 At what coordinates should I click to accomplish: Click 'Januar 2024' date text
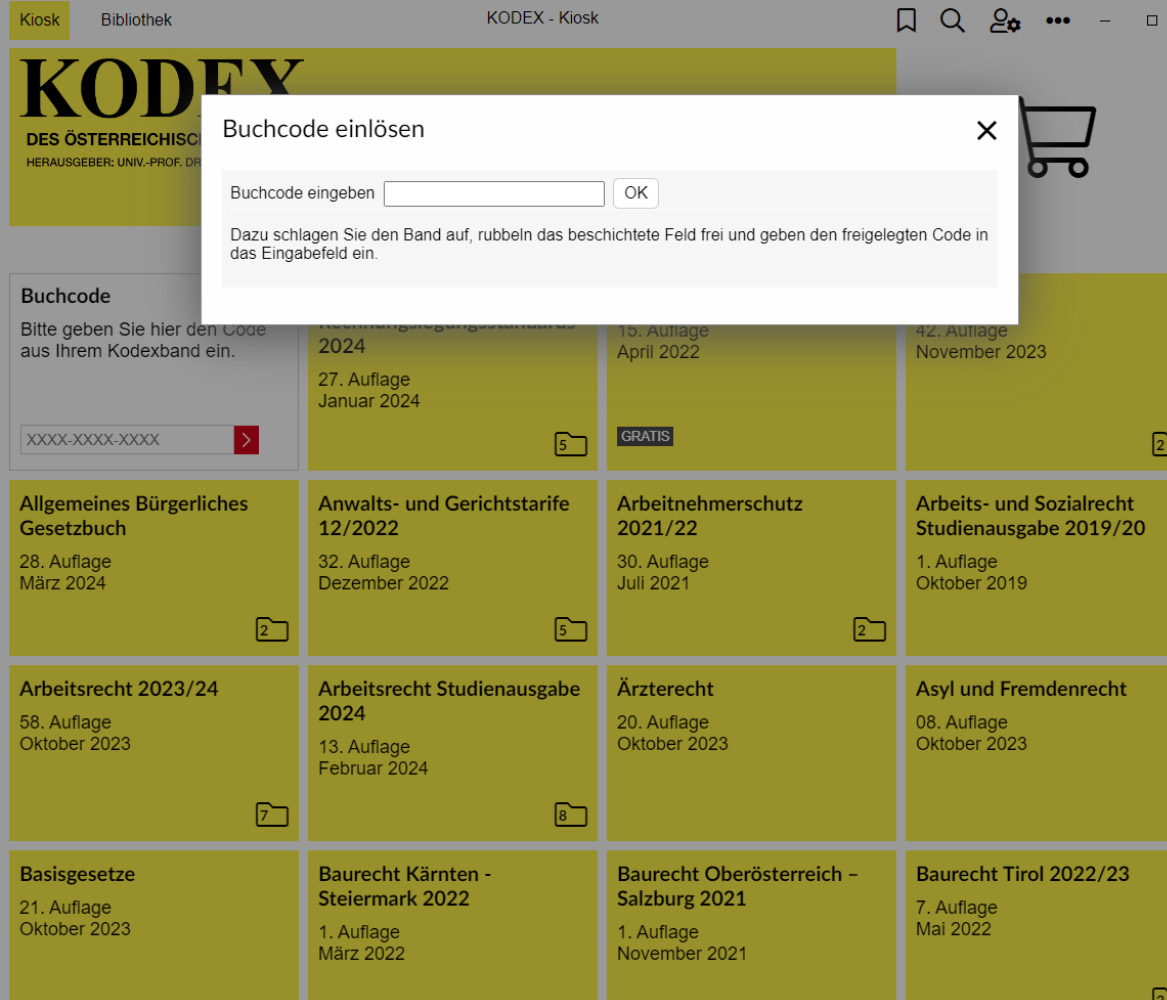[x=369, y=401]
